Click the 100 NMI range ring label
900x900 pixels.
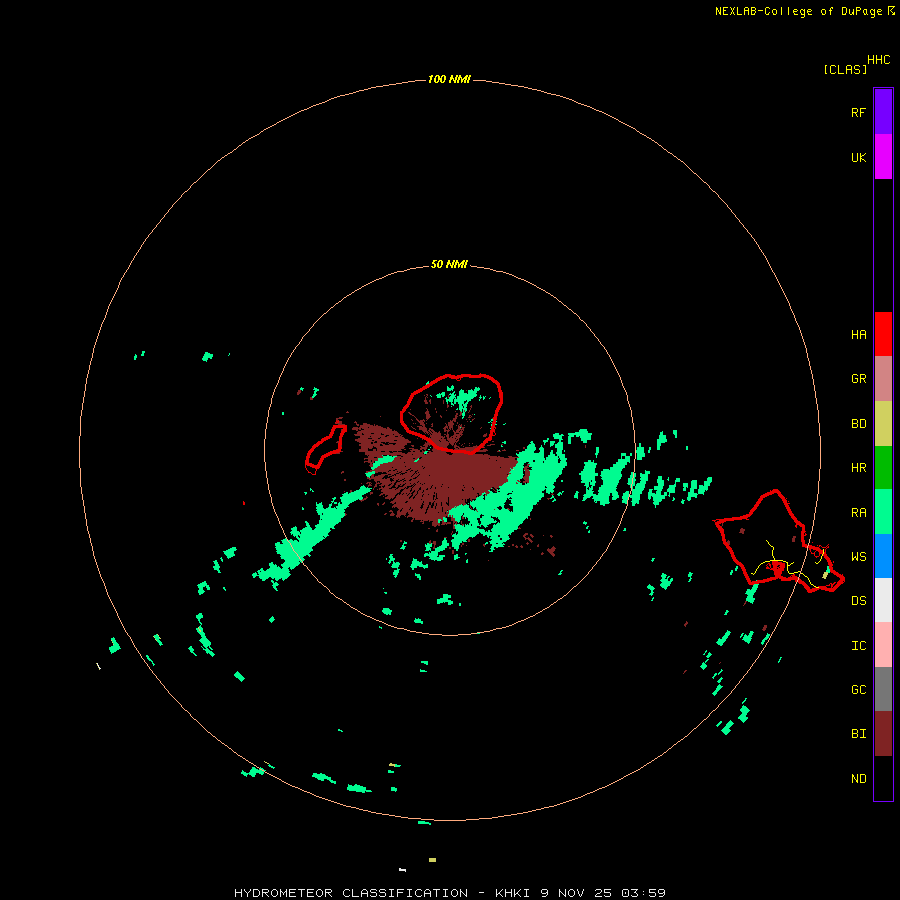[x=449, y=79]
